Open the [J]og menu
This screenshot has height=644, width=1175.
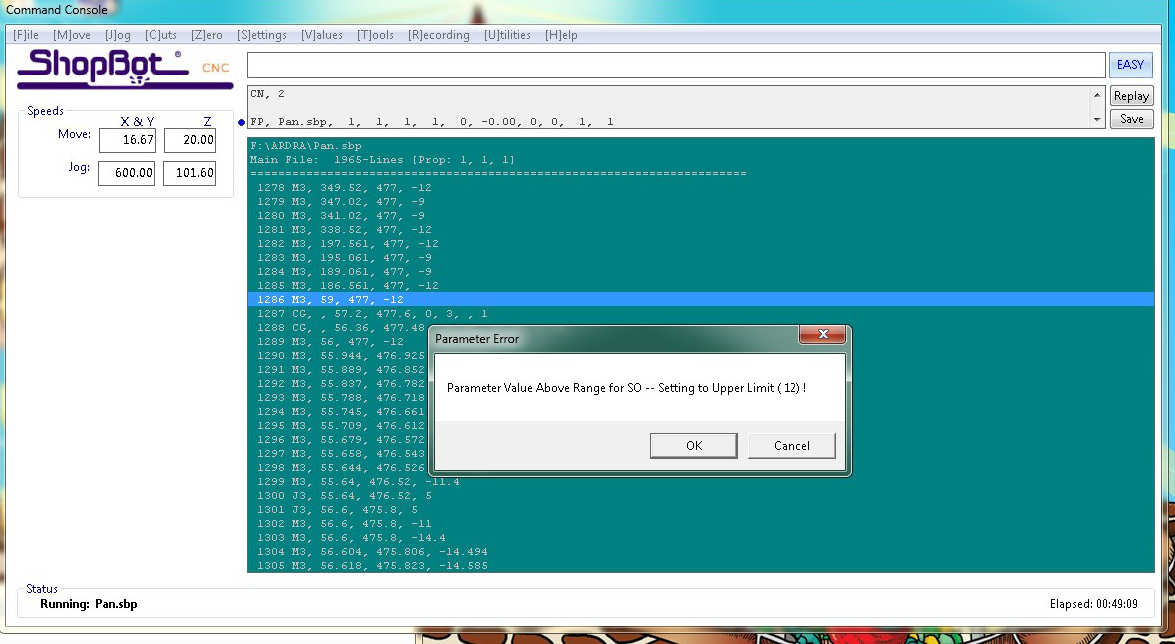[118, 35]
